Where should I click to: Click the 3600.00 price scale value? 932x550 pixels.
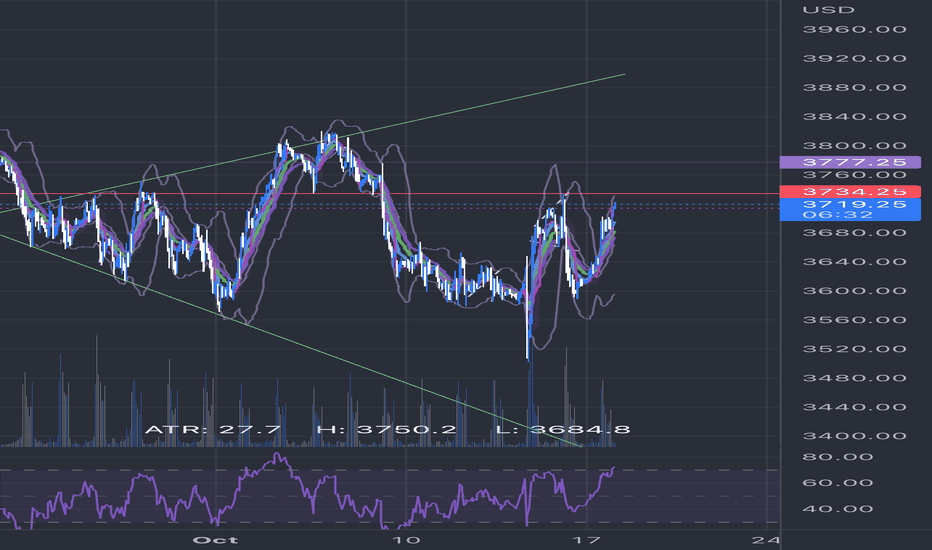[854, 291]
